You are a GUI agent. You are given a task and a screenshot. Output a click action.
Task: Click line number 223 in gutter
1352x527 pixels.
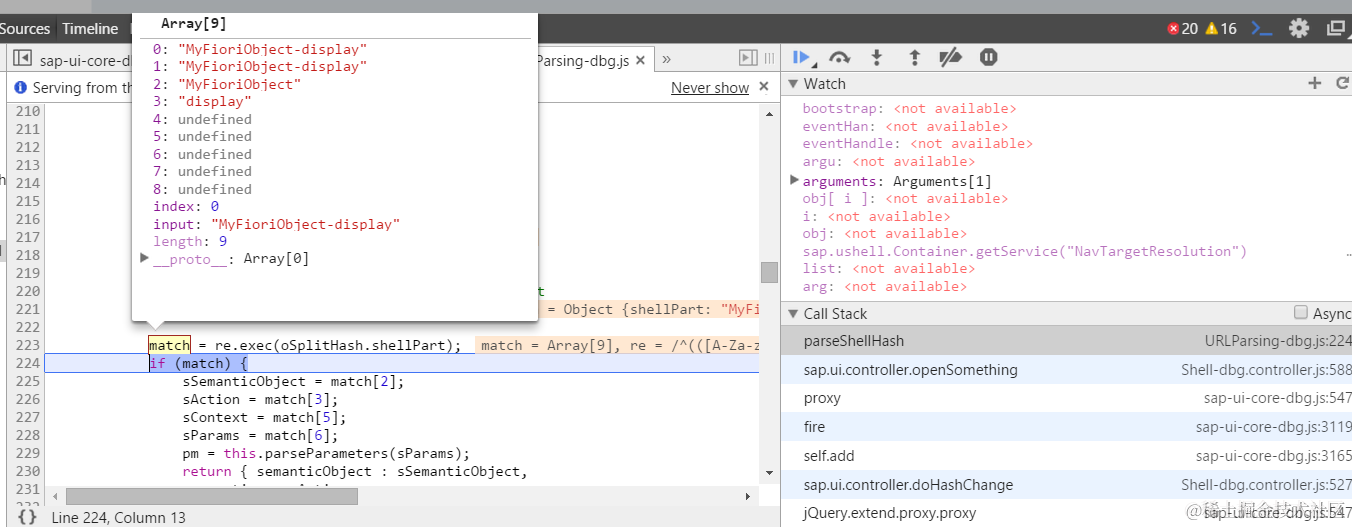(x=27, y=345)
